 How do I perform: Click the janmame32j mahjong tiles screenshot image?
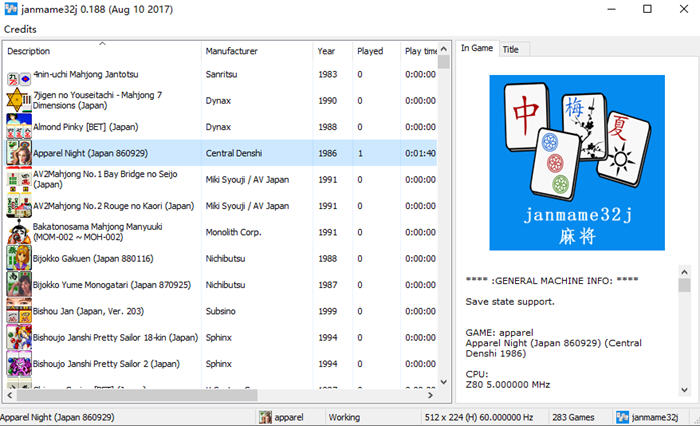[577, 163]
